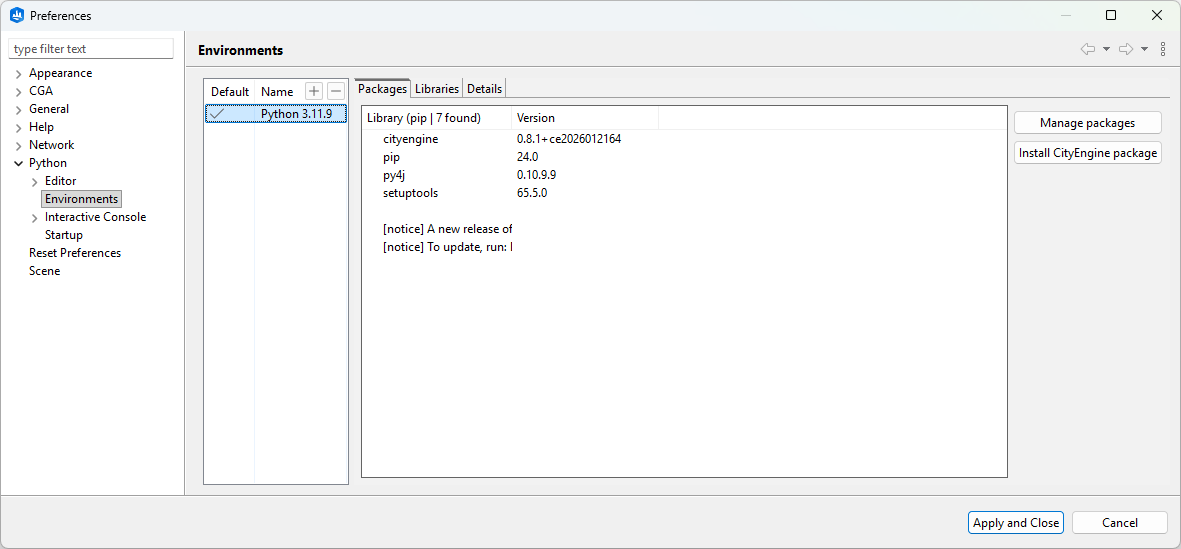
Task: Collapse the Python tree node
Action: [x=19, y=163]
